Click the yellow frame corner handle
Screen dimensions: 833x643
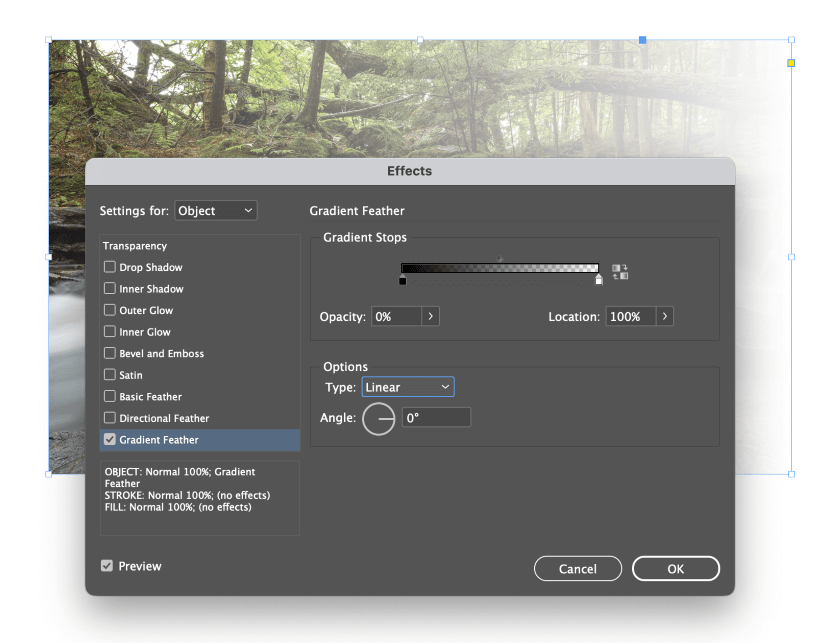point(791,63)
